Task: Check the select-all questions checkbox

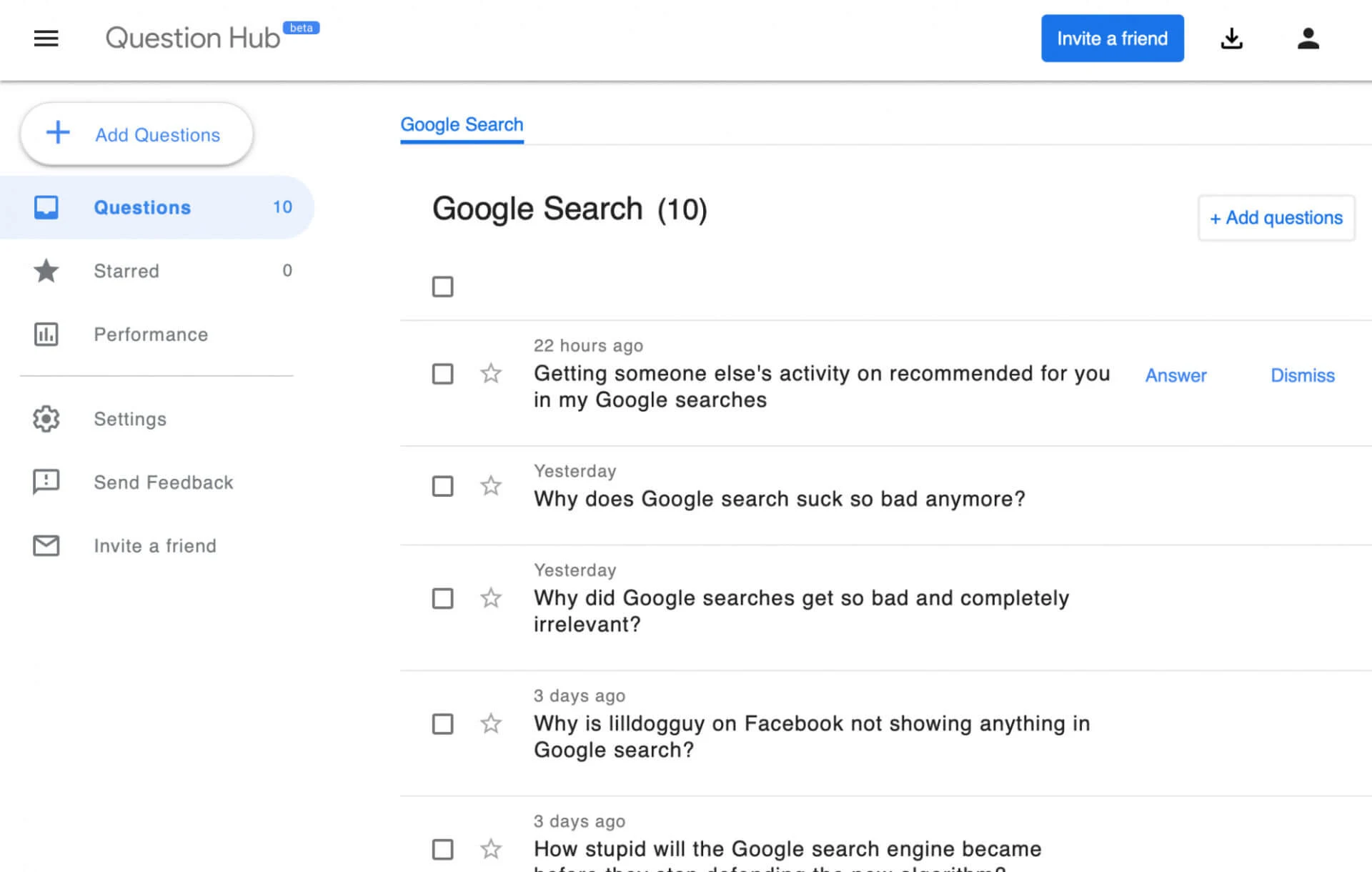Action: pyautogui.click(x=442, y=287)
